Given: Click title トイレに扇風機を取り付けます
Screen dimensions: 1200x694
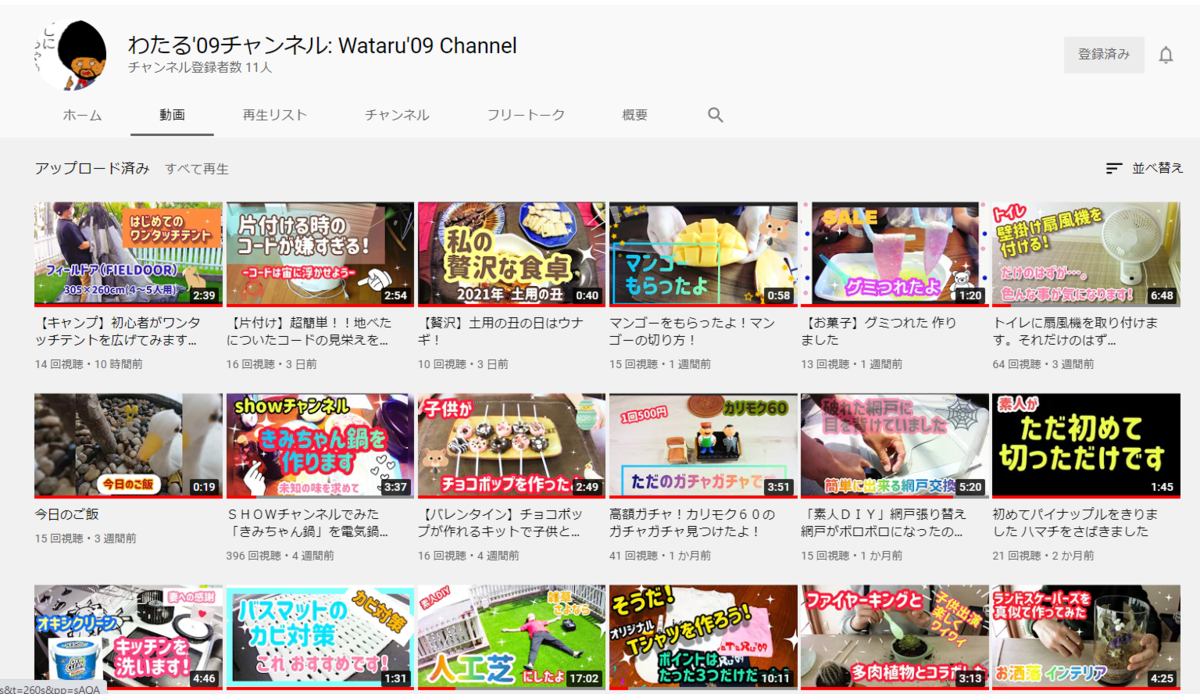Looking at the screenshot, I should 1076,332.
